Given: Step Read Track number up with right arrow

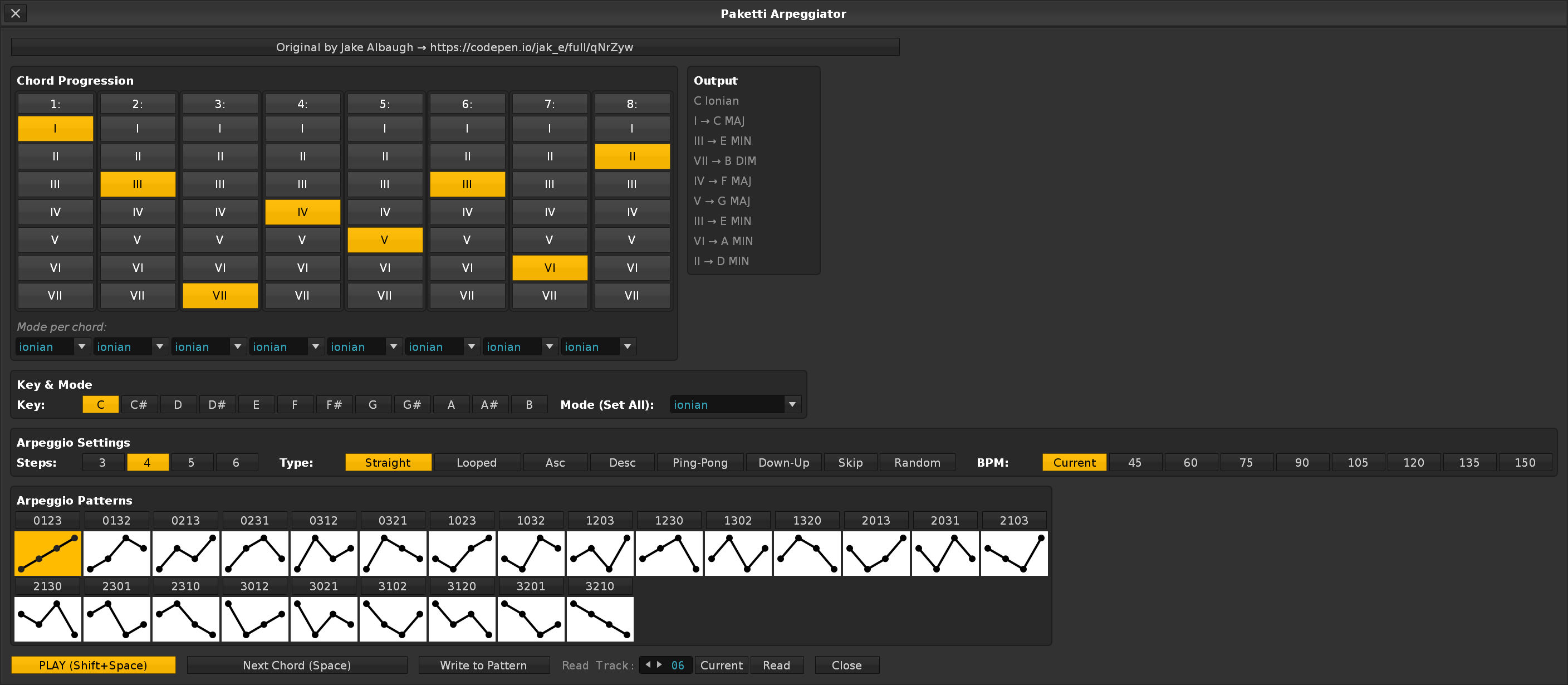Looking at the screenshot, I should (x=659, y=664).
